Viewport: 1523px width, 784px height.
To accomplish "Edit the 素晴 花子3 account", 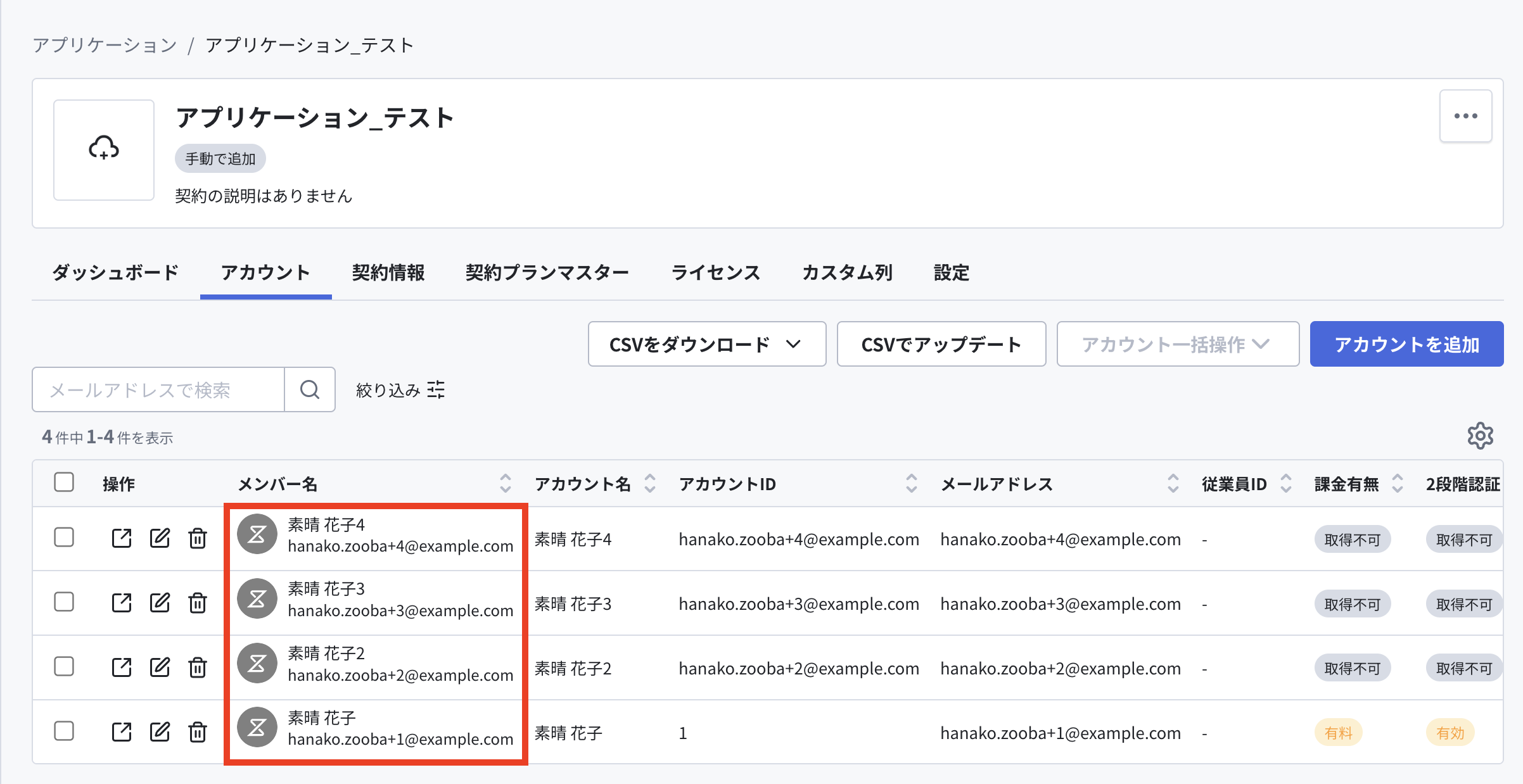I will 160,603.
